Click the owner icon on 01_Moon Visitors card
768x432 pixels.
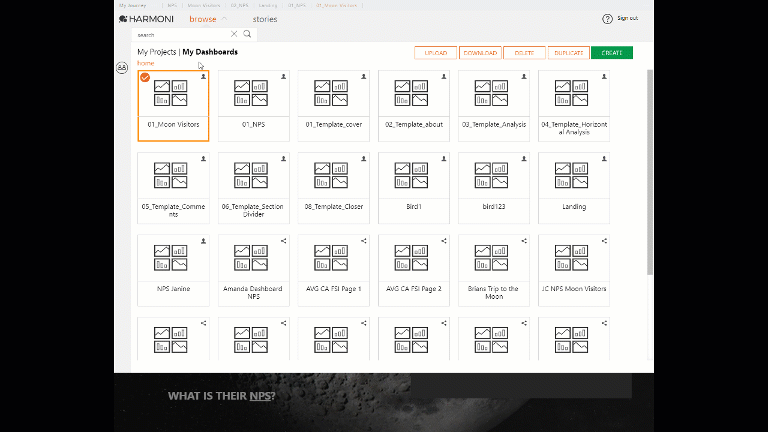203,76
